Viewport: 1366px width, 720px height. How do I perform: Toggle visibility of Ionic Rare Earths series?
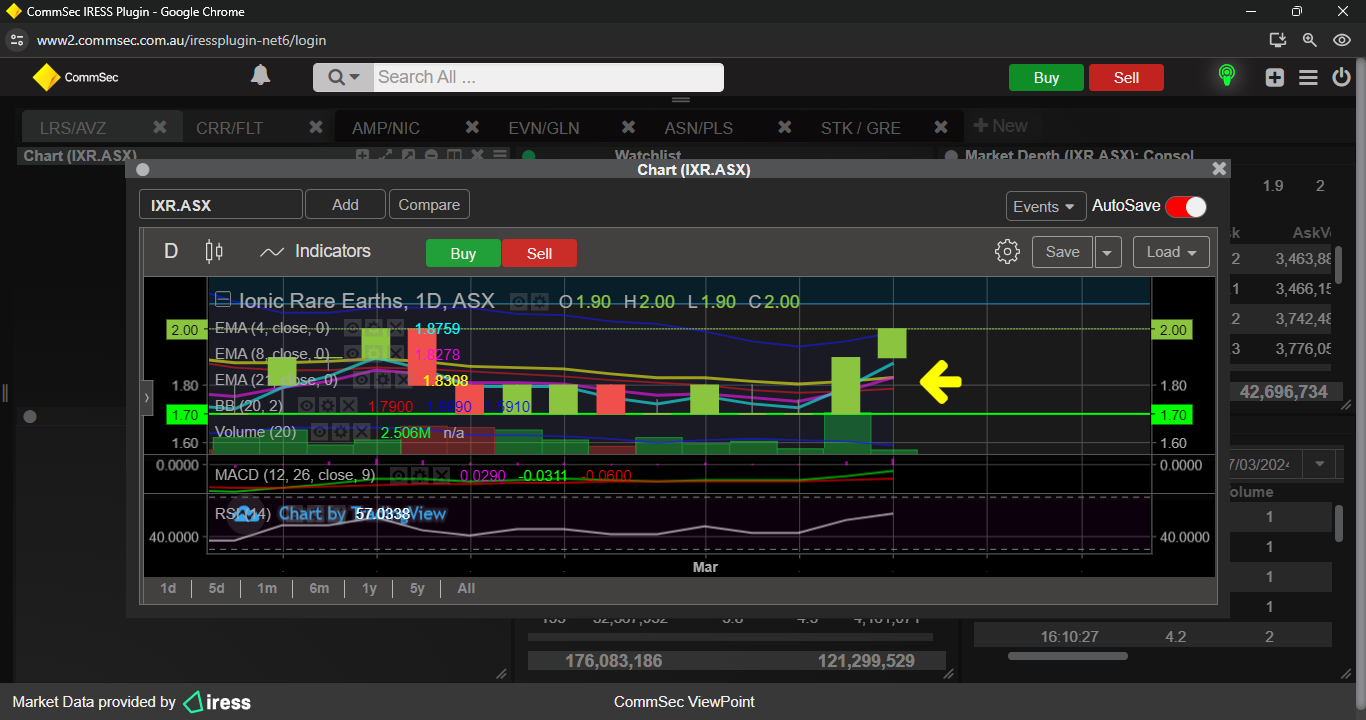pyautogui.click(x=518, y=301)
